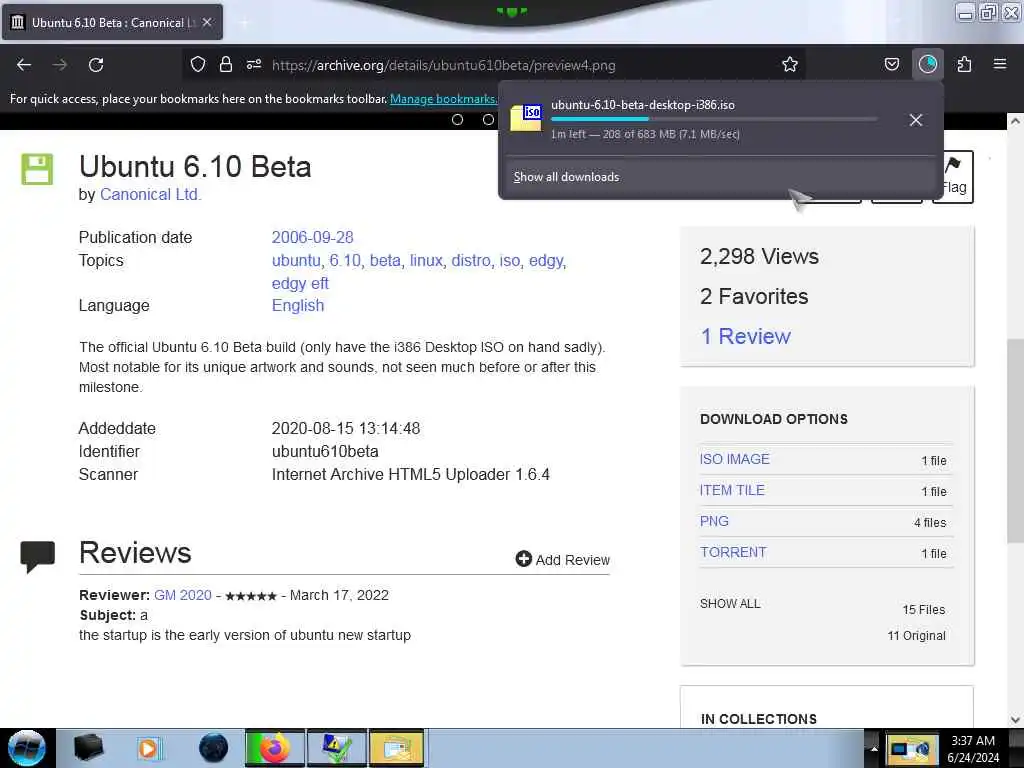
Task: Select the second carousel dot indicator
Action: click(x=488, y=120)
